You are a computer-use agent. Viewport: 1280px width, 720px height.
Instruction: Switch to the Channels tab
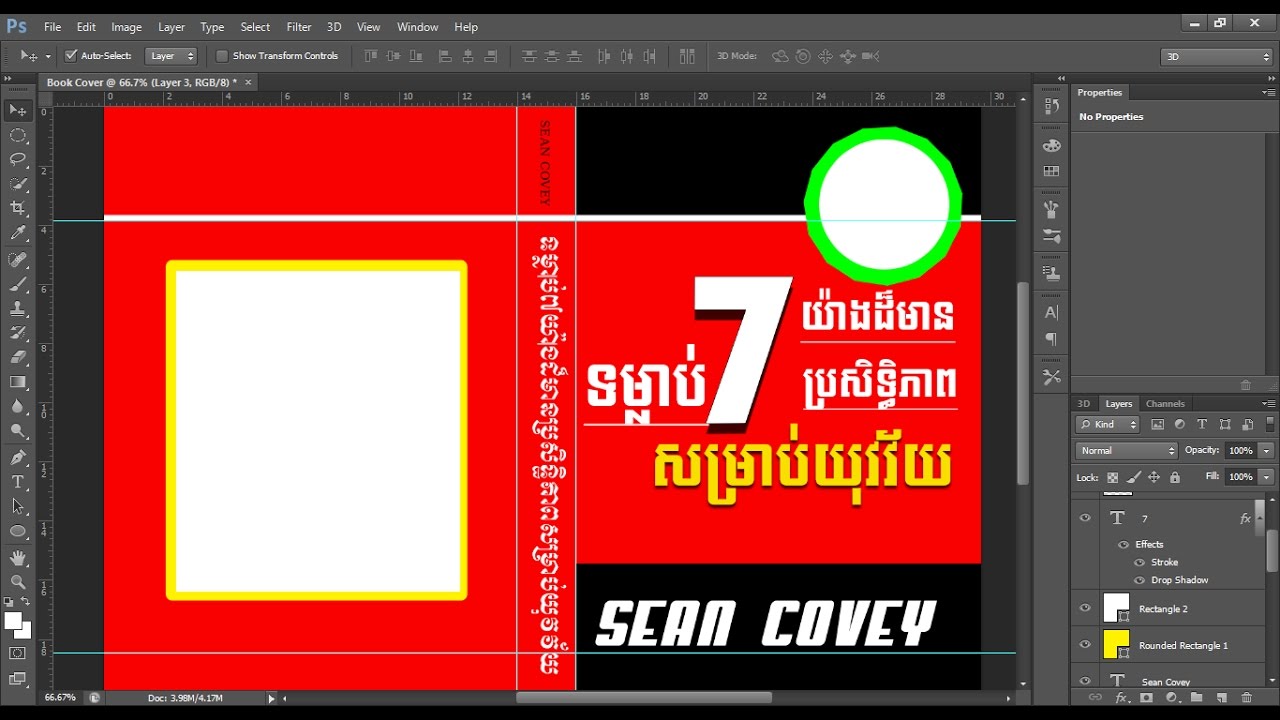pos(1165,404)
